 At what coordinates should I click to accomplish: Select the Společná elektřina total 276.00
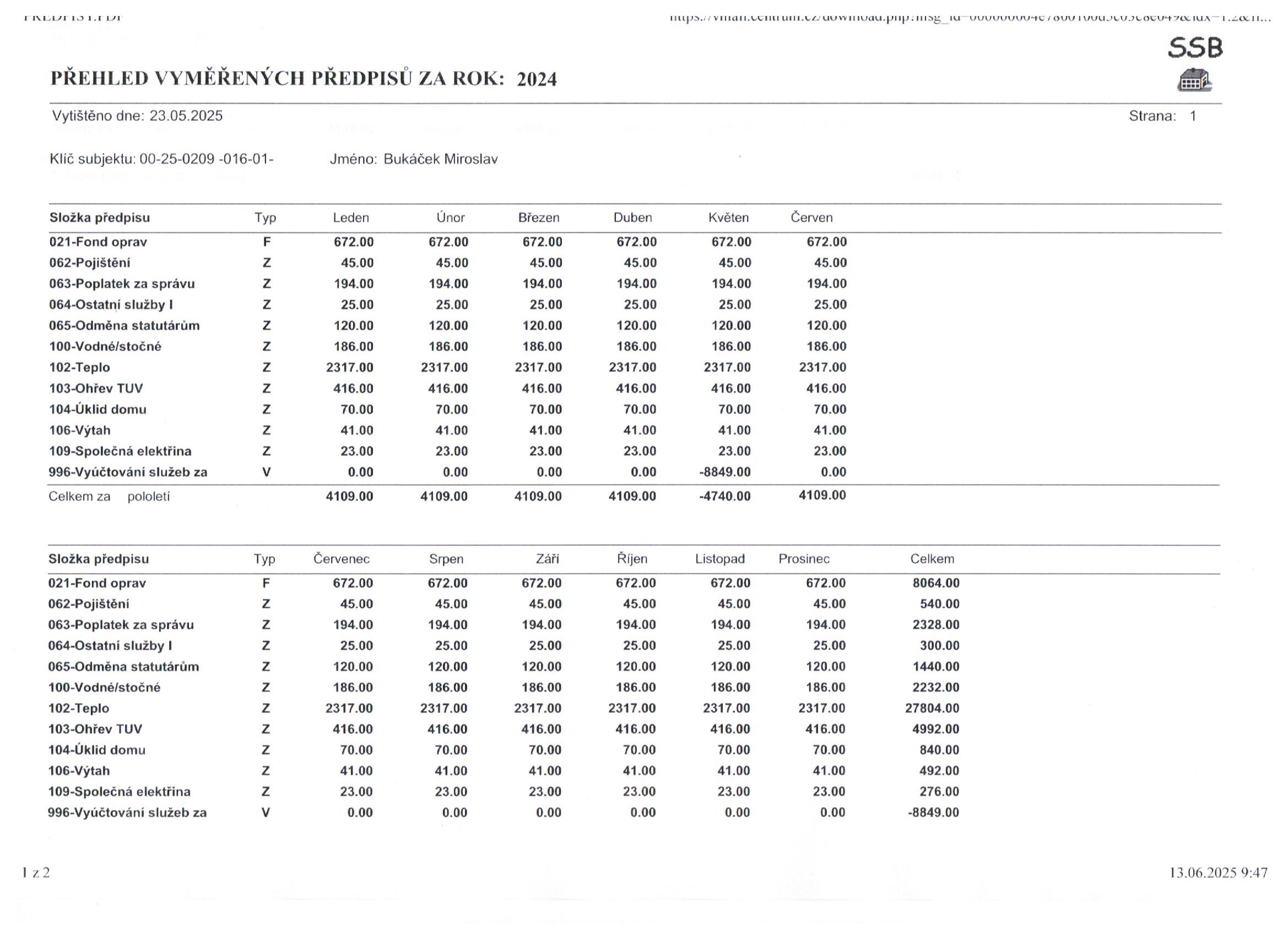coord(940,792)
